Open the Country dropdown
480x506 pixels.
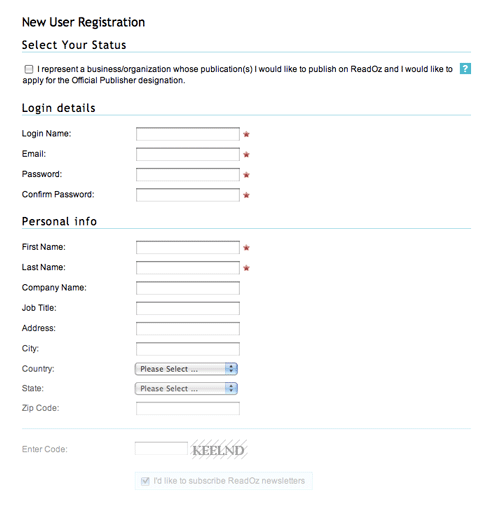click(x=186, y=369)
